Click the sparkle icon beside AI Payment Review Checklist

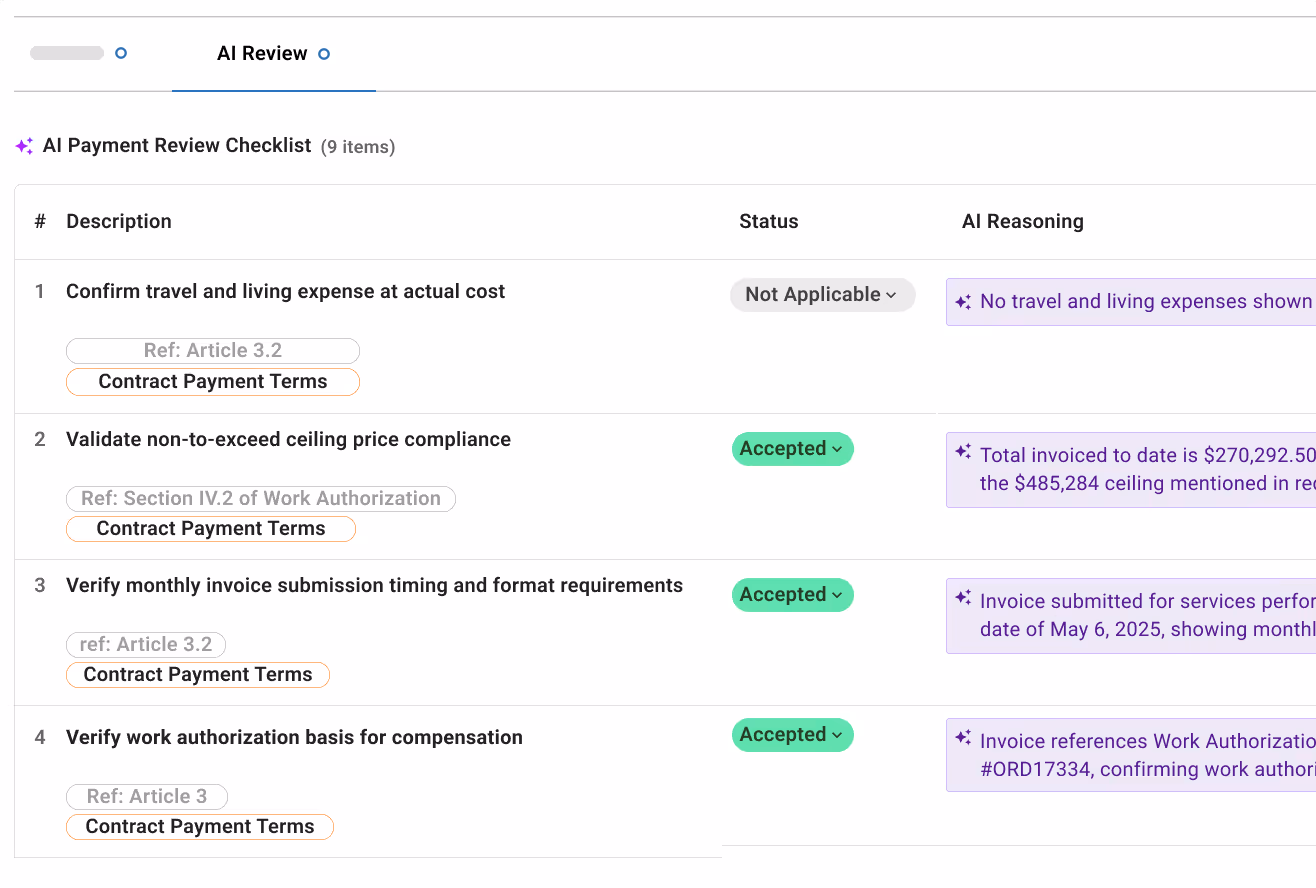coord(25,146)
